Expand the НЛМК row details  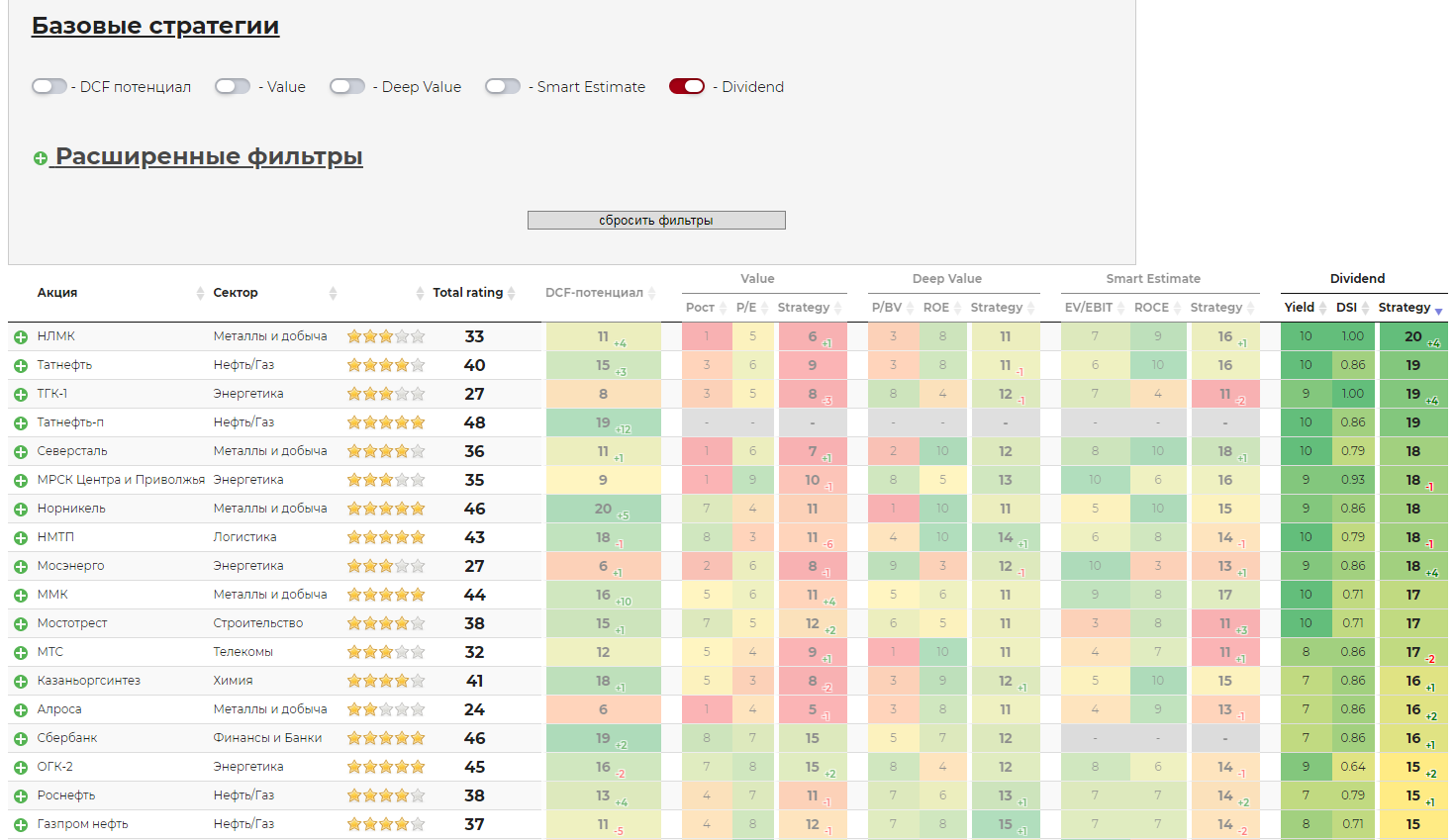(x=21, y=337)
